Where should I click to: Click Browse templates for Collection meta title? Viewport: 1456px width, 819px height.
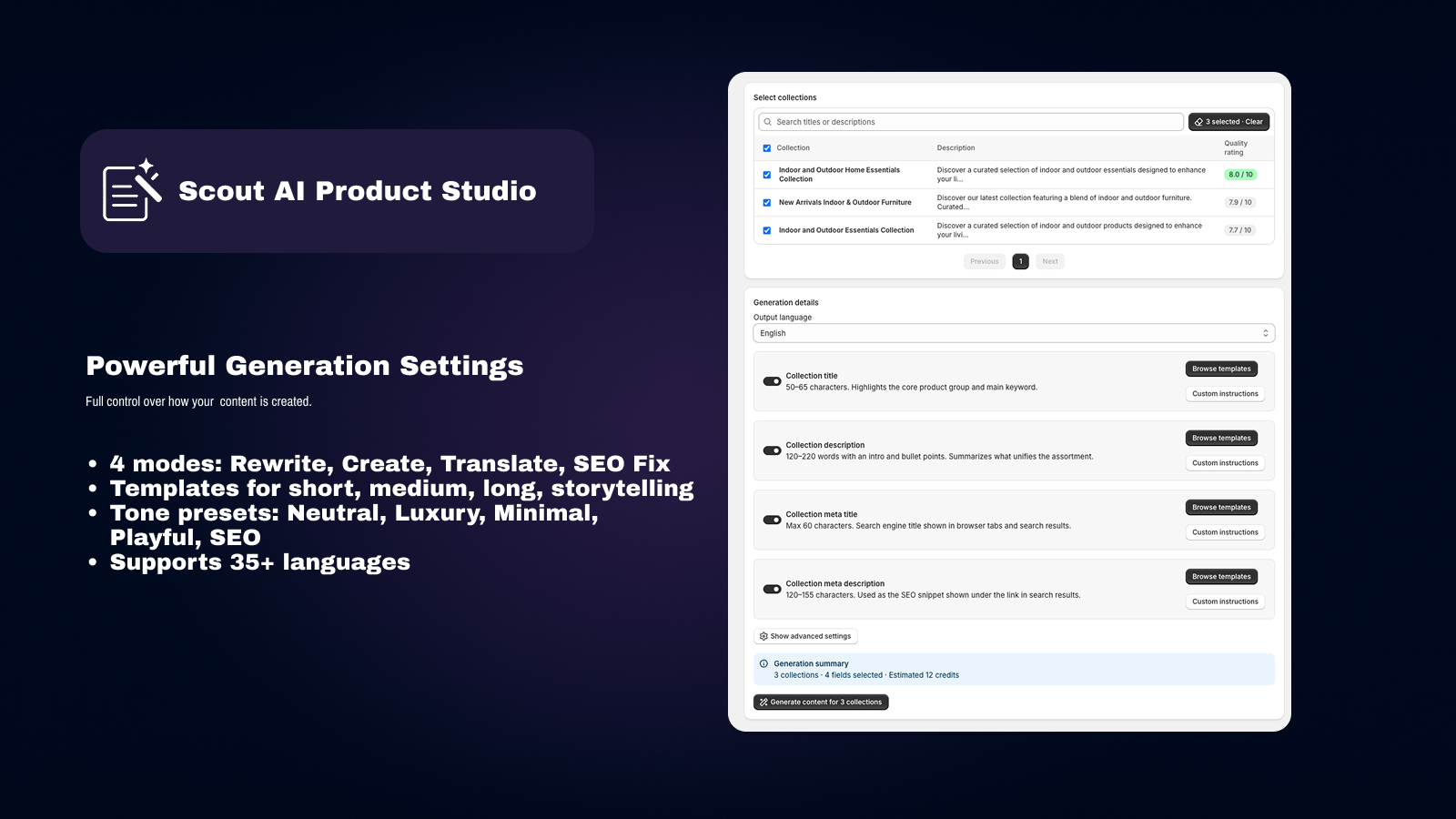pyautogui.click(x=1221, y=507)
